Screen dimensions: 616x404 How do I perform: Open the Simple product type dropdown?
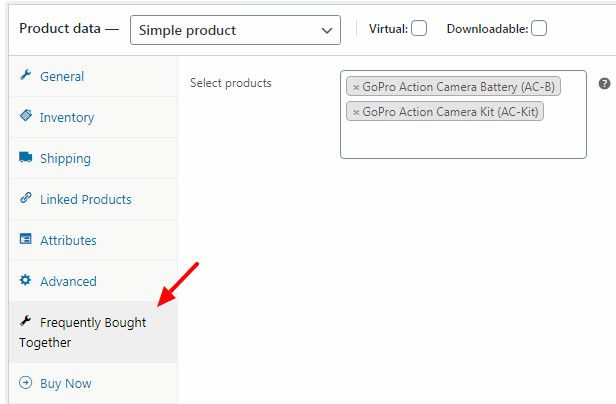(235, 30)
